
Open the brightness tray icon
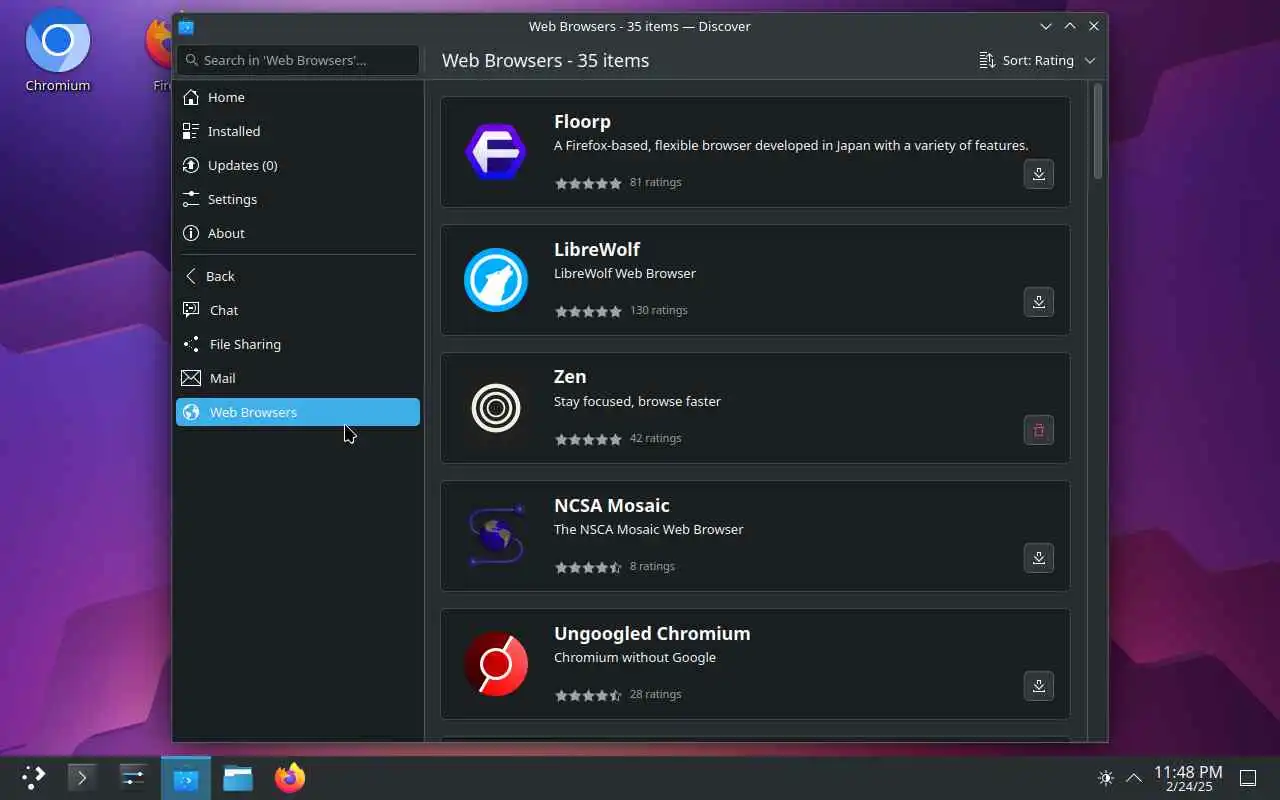(1105, 777)
